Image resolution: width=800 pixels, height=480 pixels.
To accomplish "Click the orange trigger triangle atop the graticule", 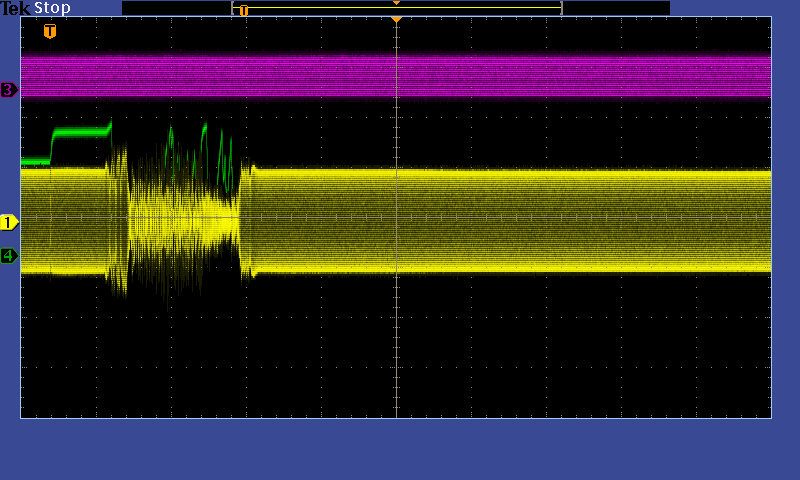I will [x=396, y=20].
